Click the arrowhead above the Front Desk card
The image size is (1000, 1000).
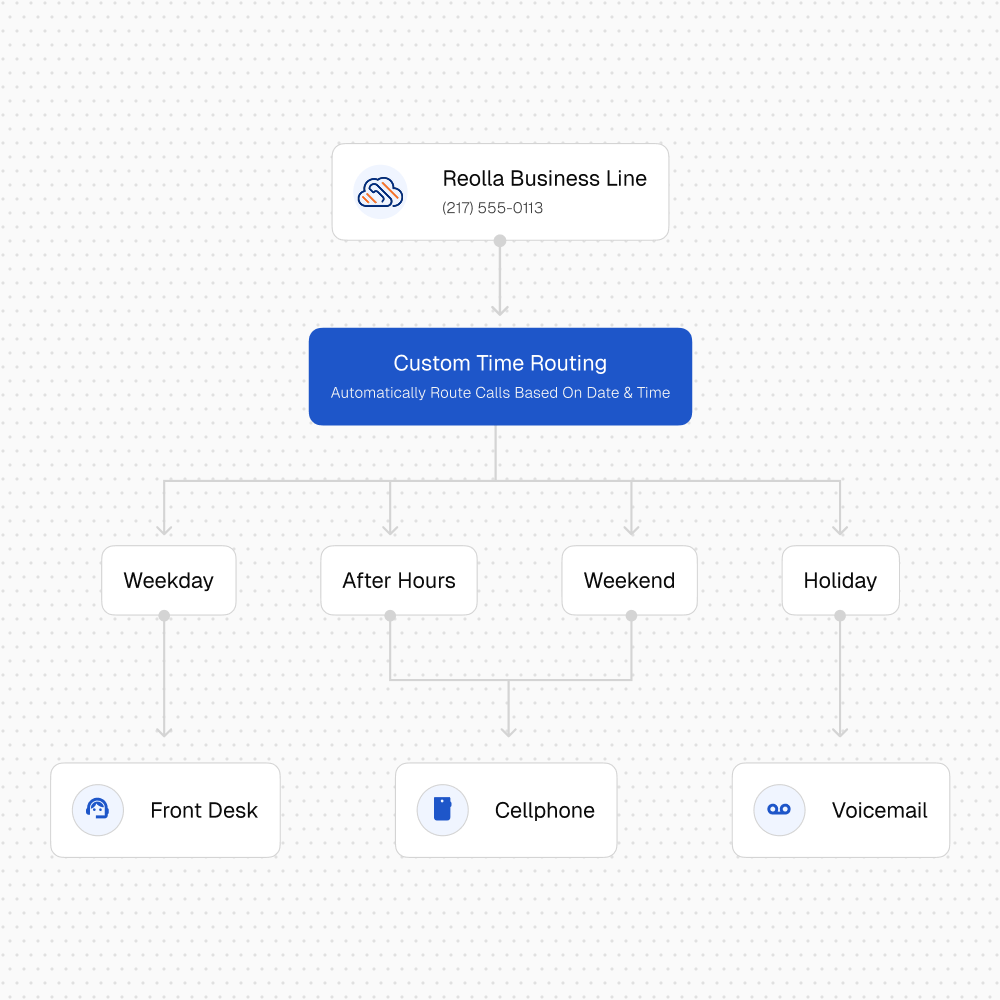[x=164, y=730]
